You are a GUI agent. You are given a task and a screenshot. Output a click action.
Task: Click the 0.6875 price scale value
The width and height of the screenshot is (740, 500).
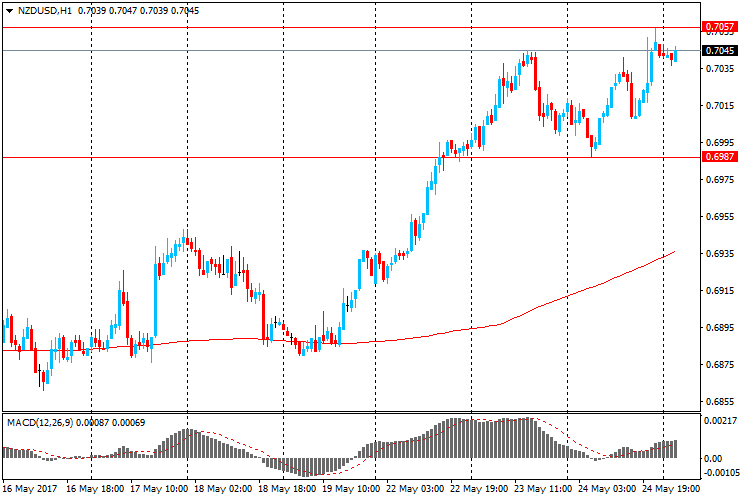[720, 365]
